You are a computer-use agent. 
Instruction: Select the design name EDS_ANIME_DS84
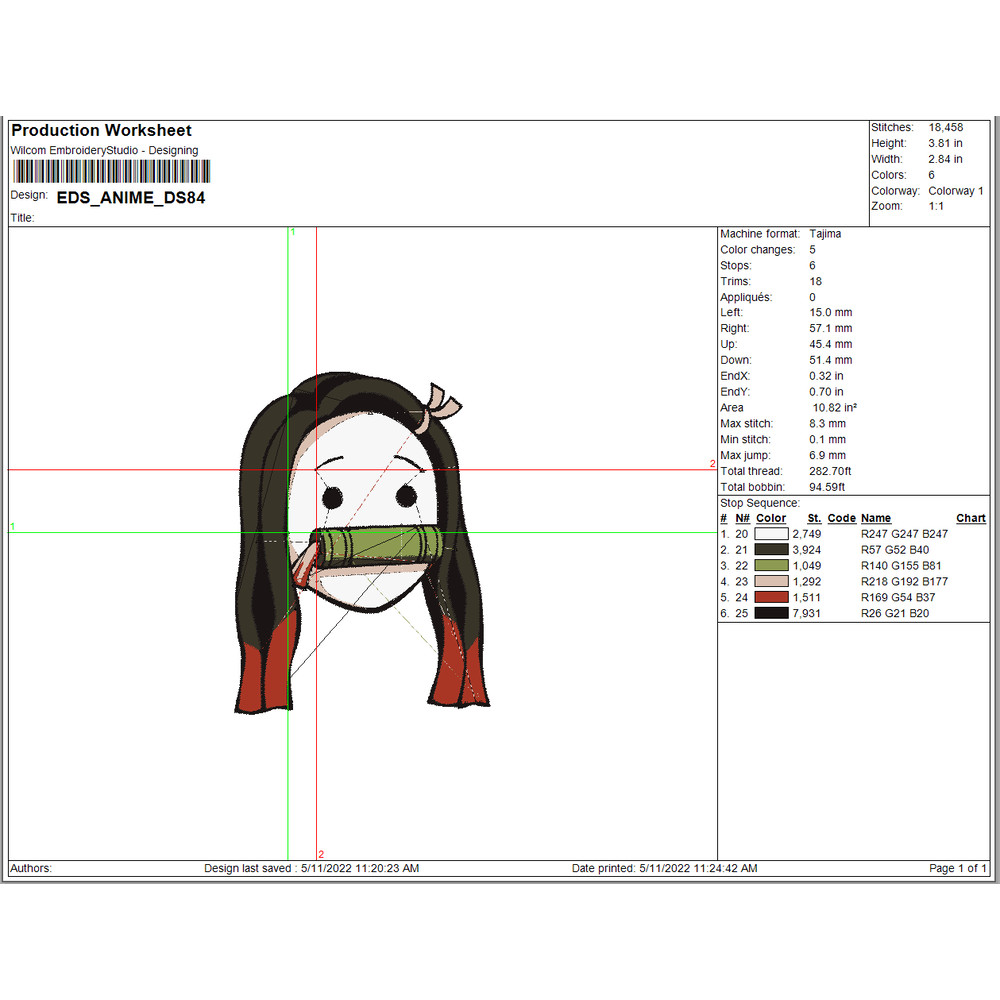(130, 198)
